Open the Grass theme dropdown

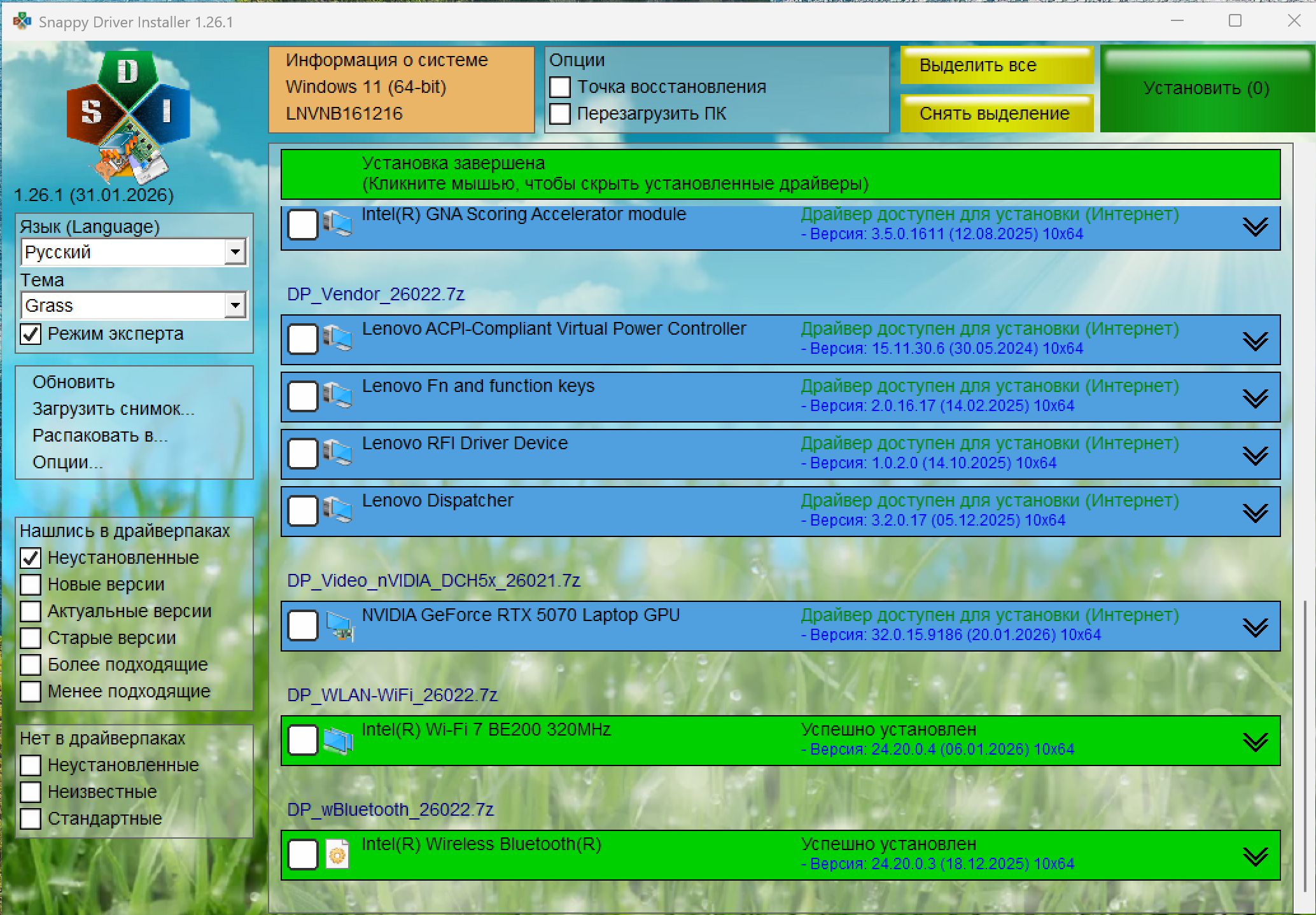(235, 305)
